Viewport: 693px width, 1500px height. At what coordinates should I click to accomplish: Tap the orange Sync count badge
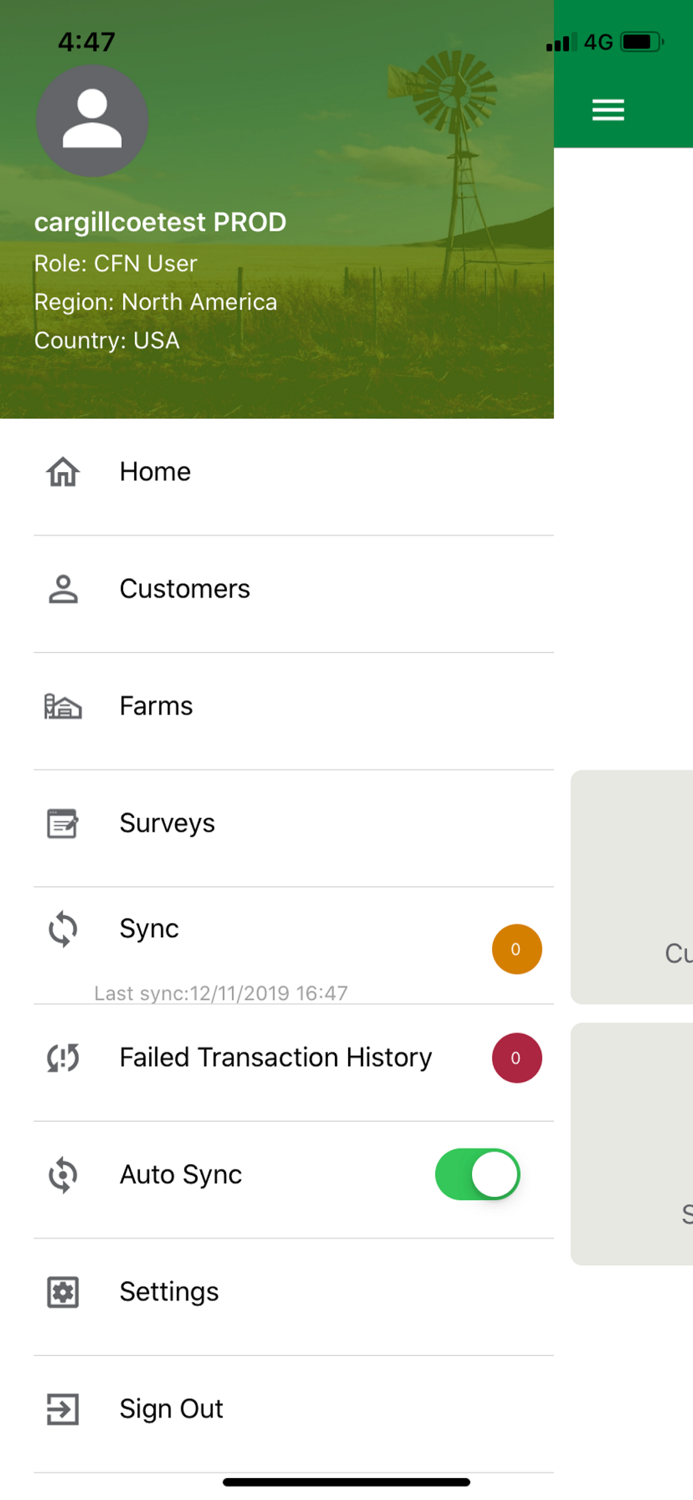pos(517,950)
